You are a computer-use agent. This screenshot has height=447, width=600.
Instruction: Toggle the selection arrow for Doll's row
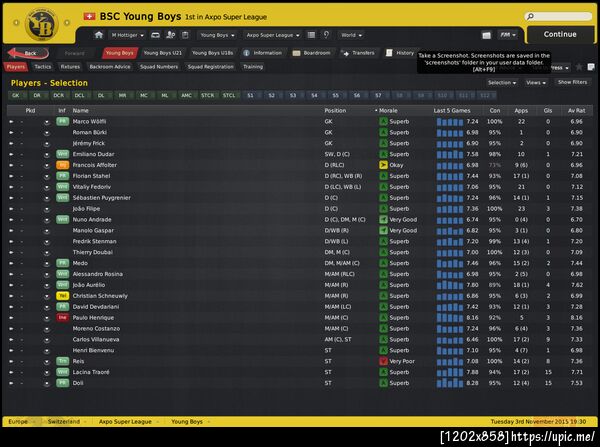(x=11, y=383)
